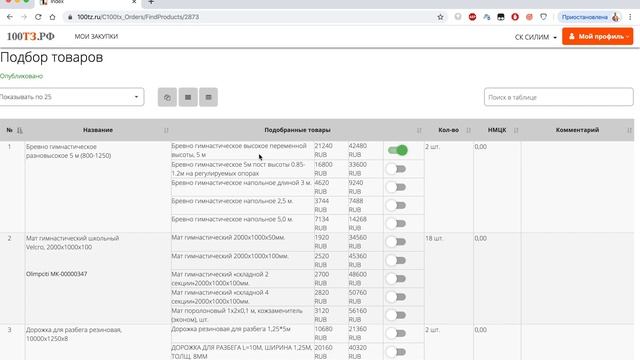This screenshot has width=640, height=360.
Task: Bookmark this page with the star icon
Action: [440, 17]
